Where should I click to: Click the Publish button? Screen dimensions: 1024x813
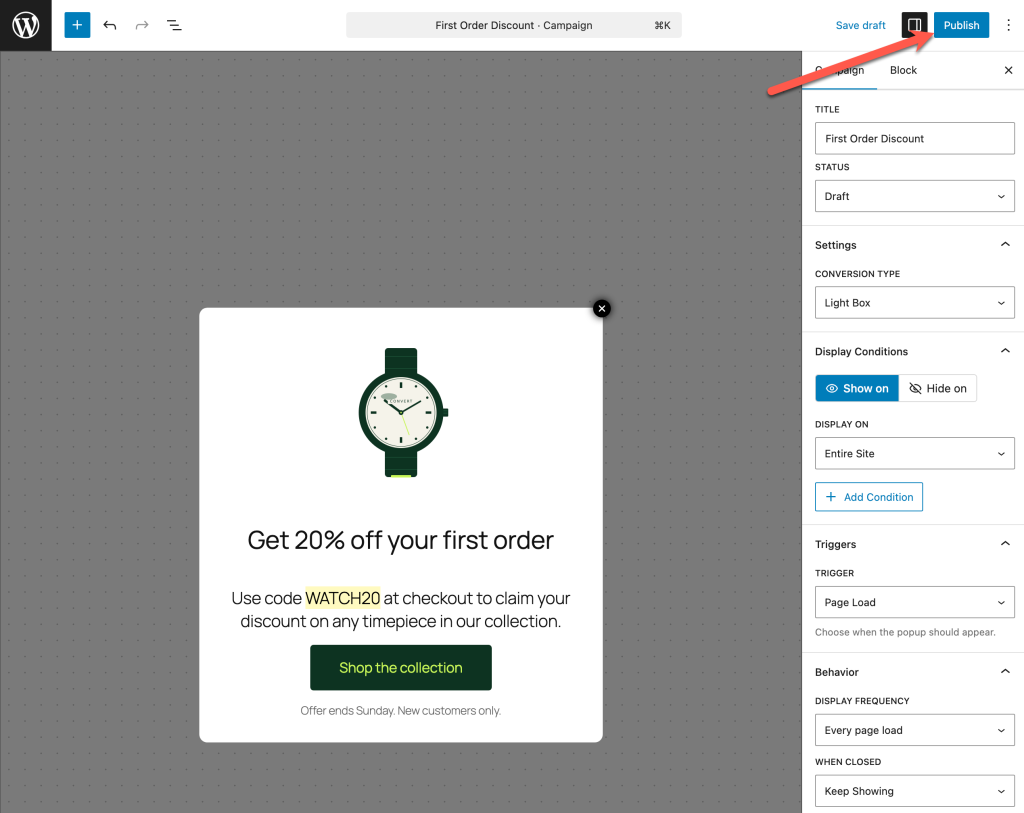[961, 25]
